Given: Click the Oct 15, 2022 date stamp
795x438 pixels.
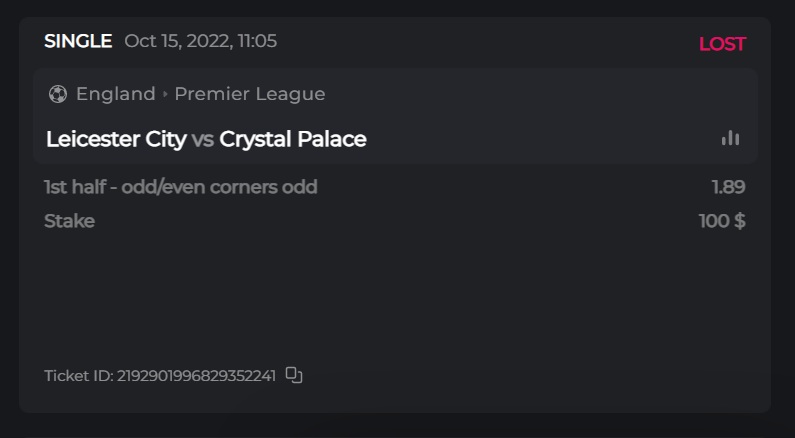Looking at the screenshot, I should [x=200, y=41].
